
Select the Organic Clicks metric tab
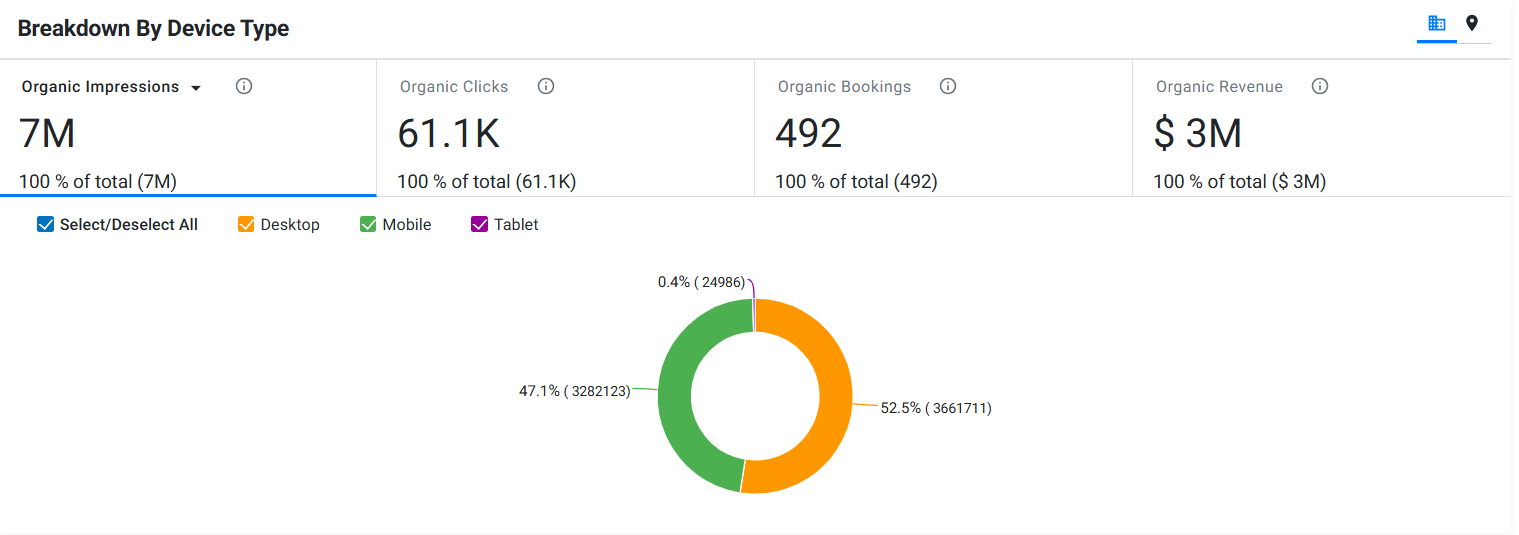point(565,128)
